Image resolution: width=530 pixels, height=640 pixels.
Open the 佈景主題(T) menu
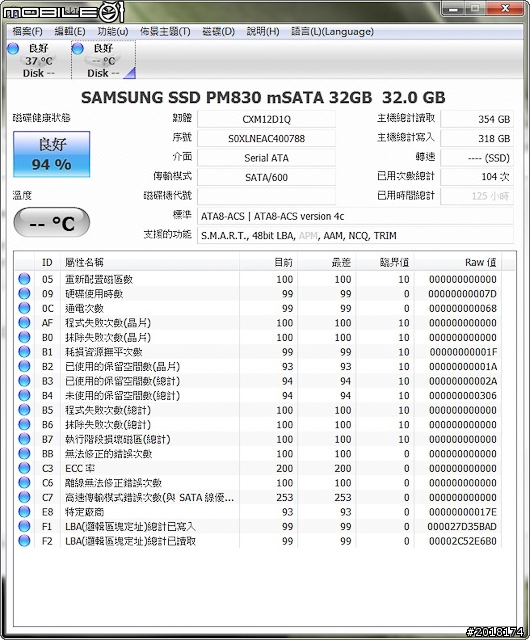coord(165,31)
